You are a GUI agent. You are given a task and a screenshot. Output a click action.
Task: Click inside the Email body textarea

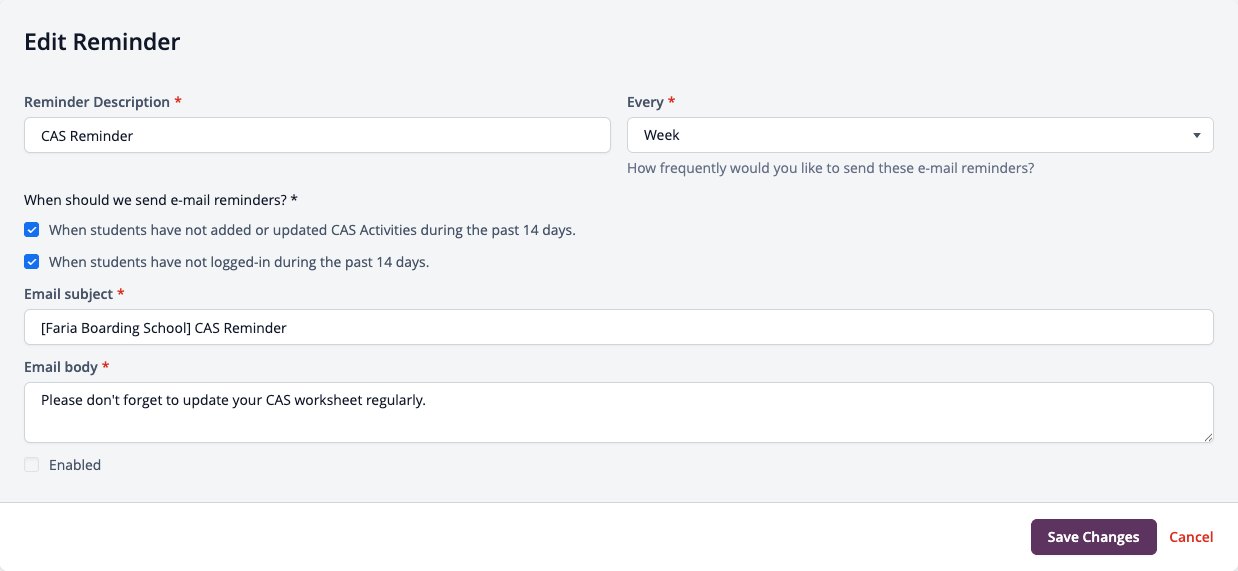tap(619, 412)
